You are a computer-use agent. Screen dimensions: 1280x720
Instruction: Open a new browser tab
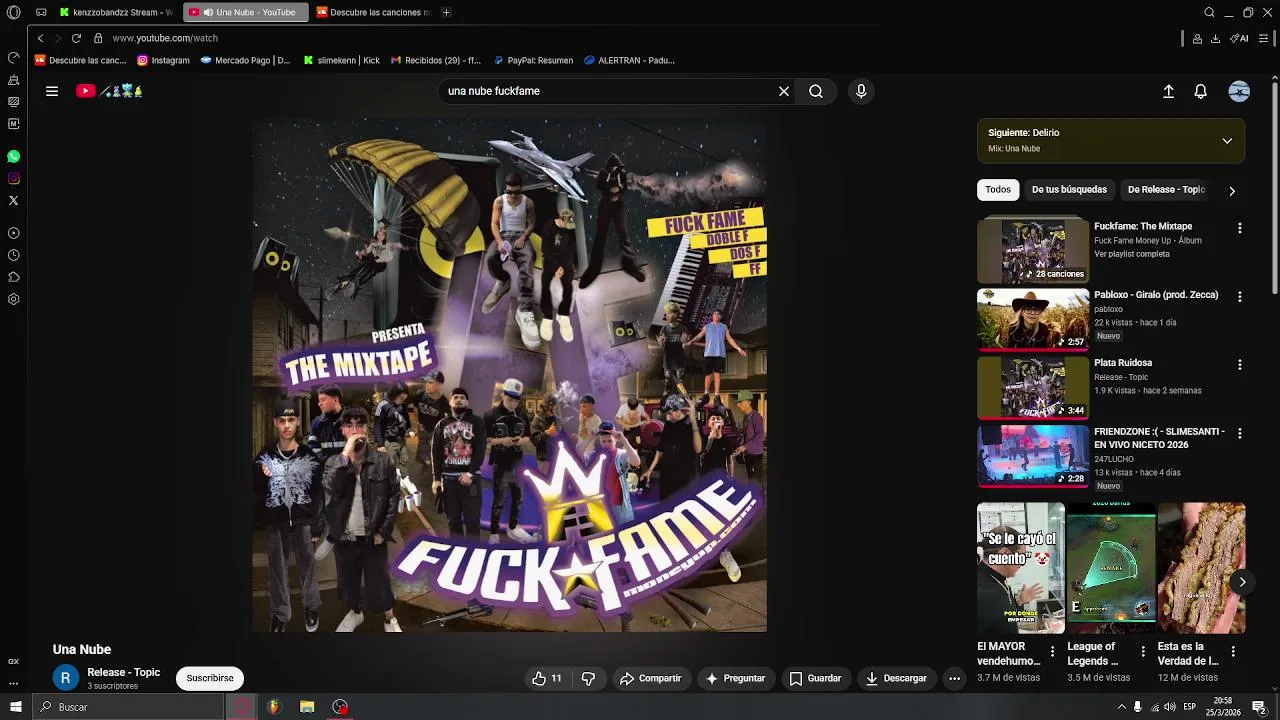[446, 12]
